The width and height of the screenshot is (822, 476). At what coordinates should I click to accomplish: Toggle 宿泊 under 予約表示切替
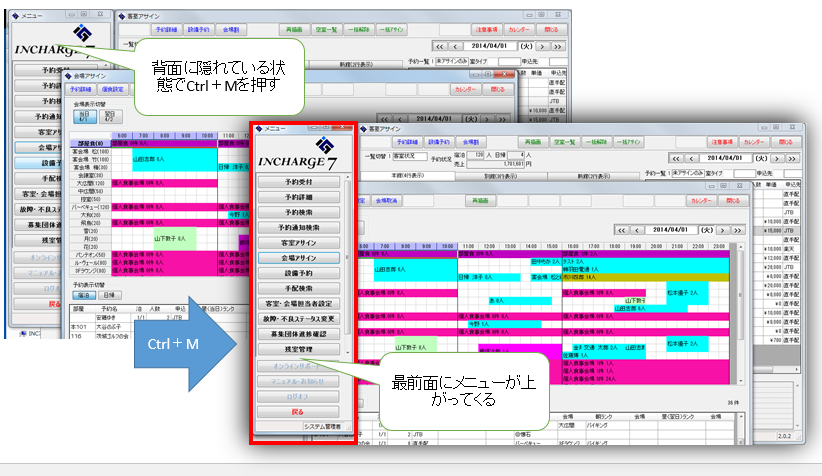tap(84, 296)
